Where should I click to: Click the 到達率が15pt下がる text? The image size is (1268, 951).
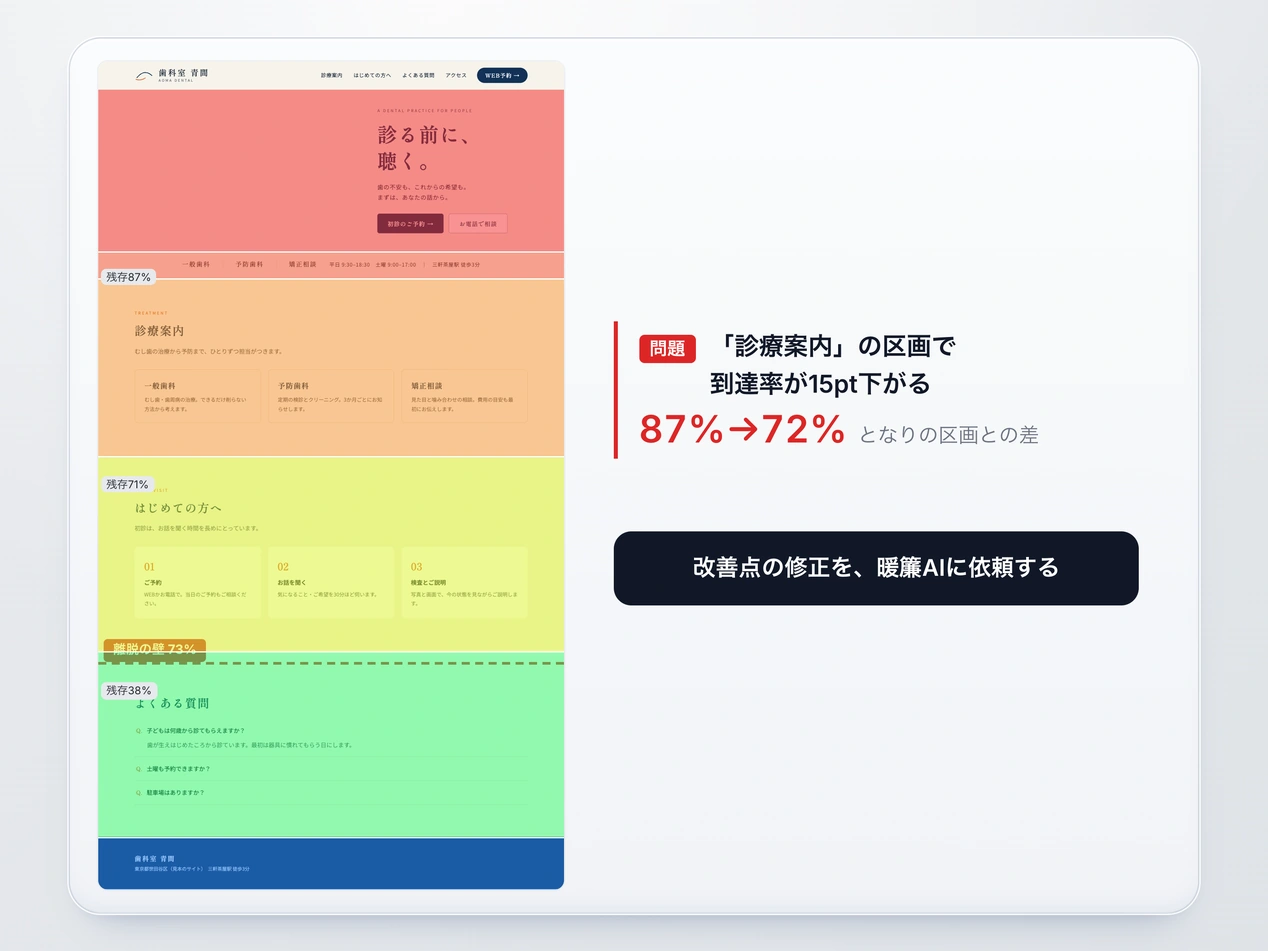pyautogui.click(x=820, y=383)
